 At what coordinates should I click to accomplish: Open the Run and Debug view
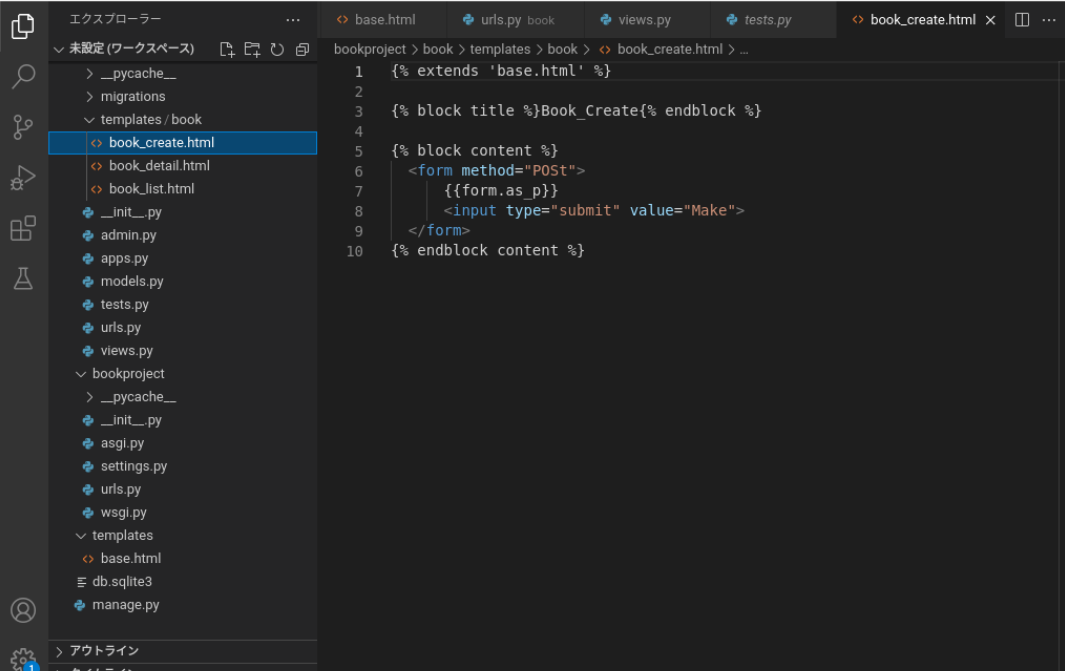23,178
